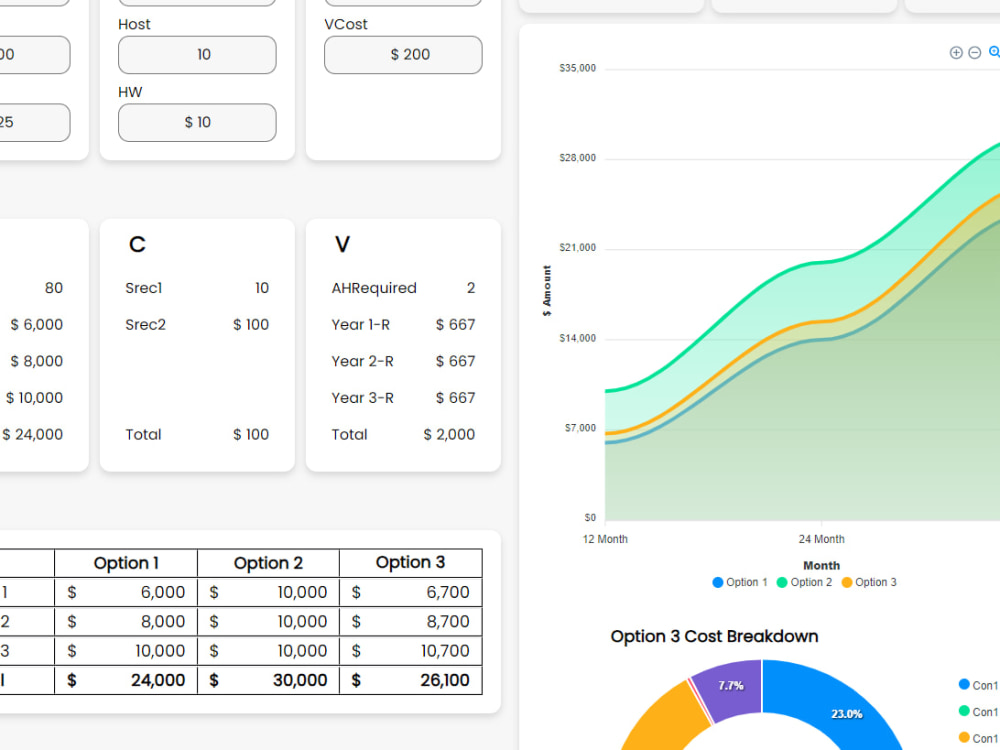Click the Option 1 table column header
This screenshot has width=1000, height=750.
pyautogui.click(x=126, y=563)
